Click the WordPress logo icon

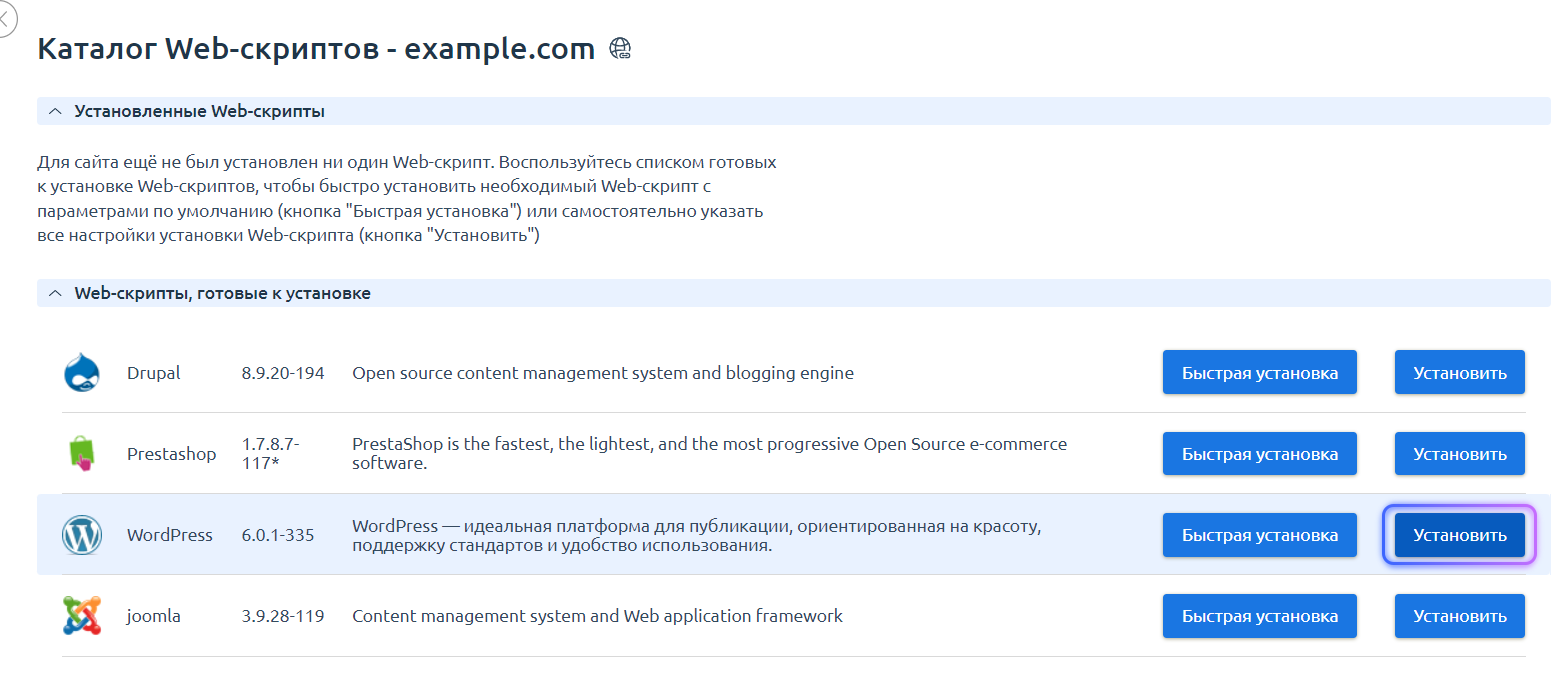pos(82,535)
